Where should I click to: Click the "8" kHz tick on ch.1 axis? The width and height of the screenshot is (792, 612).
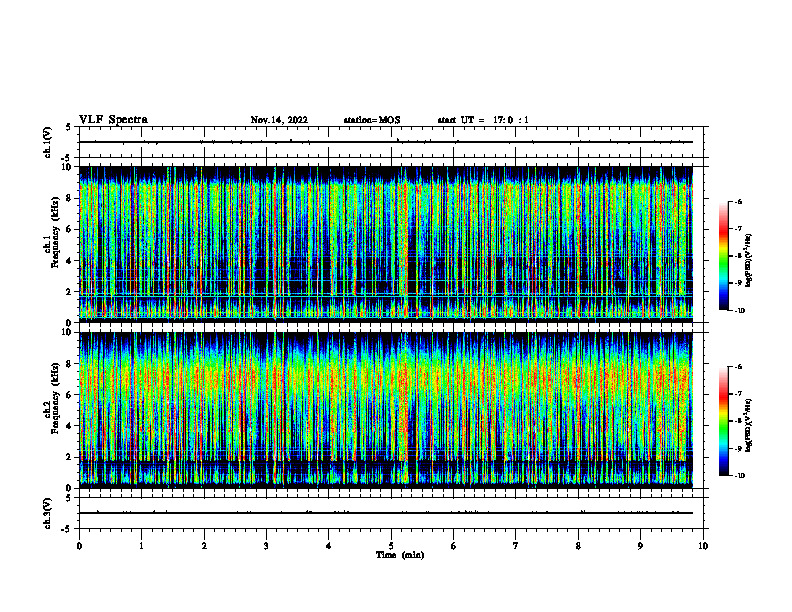coord(70,198)
